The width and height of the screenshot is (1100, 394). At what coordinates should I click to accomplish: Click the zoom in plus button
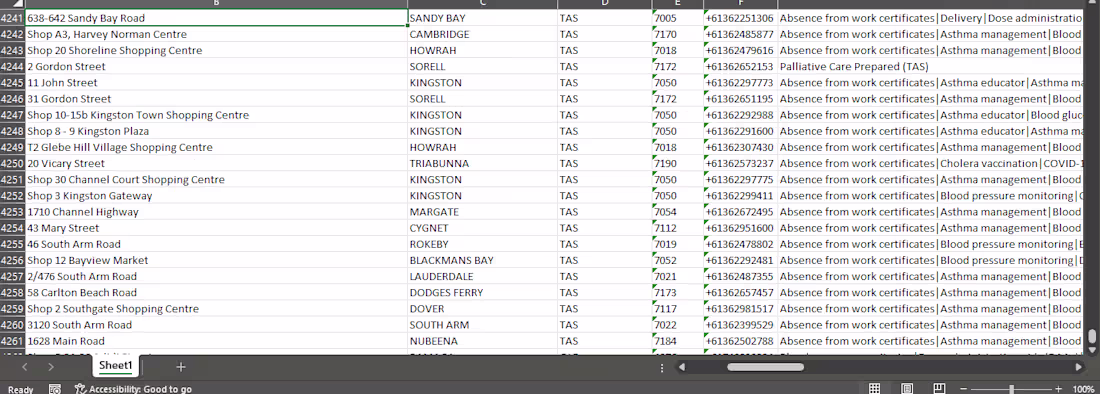[1059, 389]
